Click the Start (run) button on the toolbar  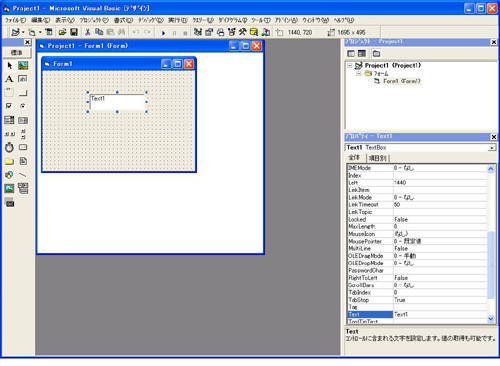point(163,33)
